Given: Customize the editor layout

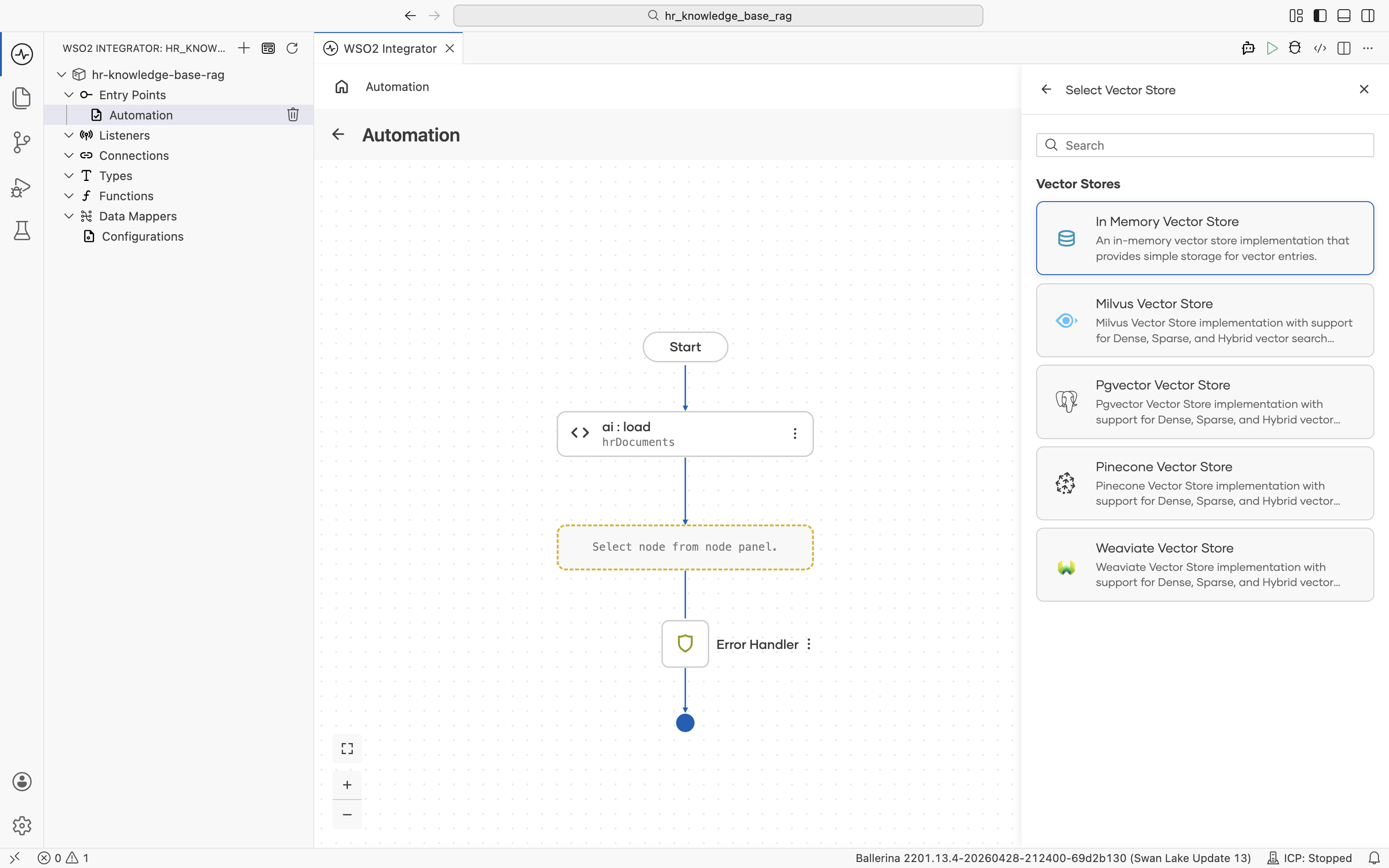Looking at the screenshot, I should click(x=1296, y=16).
